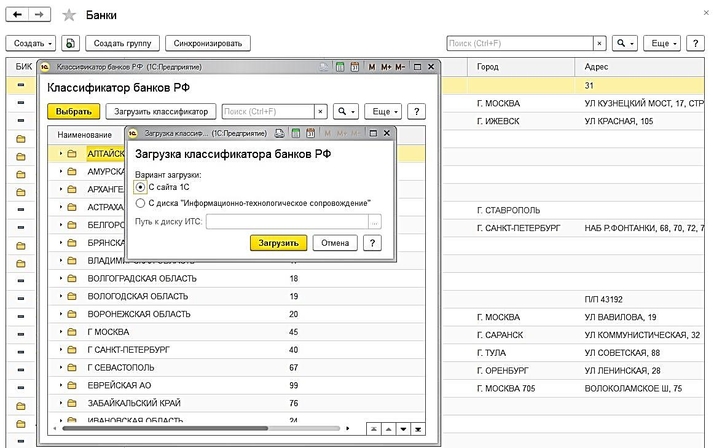
Task: Click address УЛ ВАВИЛОВА, 19
Action: click(620, 317)
